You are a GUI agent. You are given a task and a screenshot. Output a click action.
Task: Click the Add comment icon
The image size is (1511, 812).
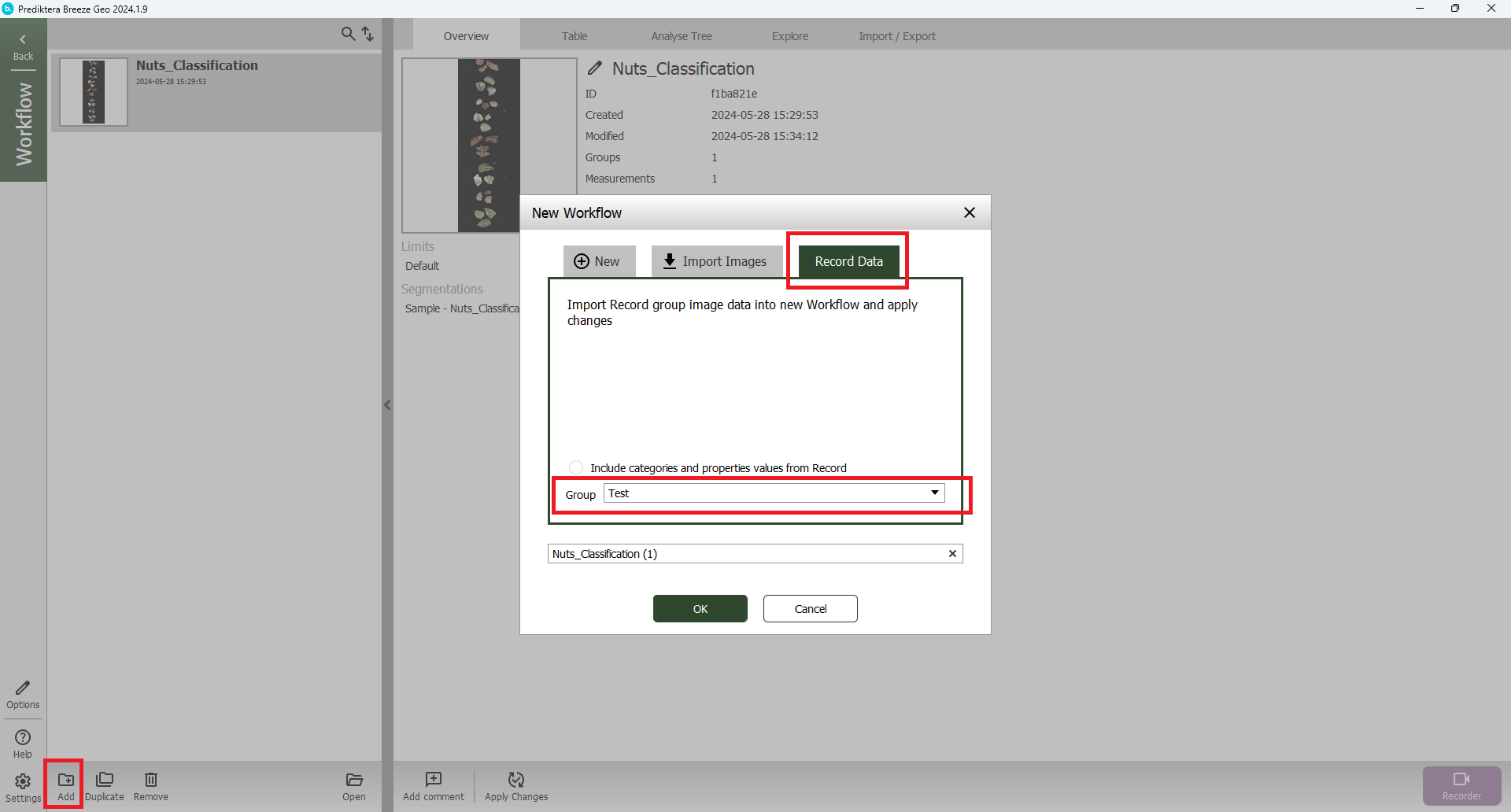(434, 780)
